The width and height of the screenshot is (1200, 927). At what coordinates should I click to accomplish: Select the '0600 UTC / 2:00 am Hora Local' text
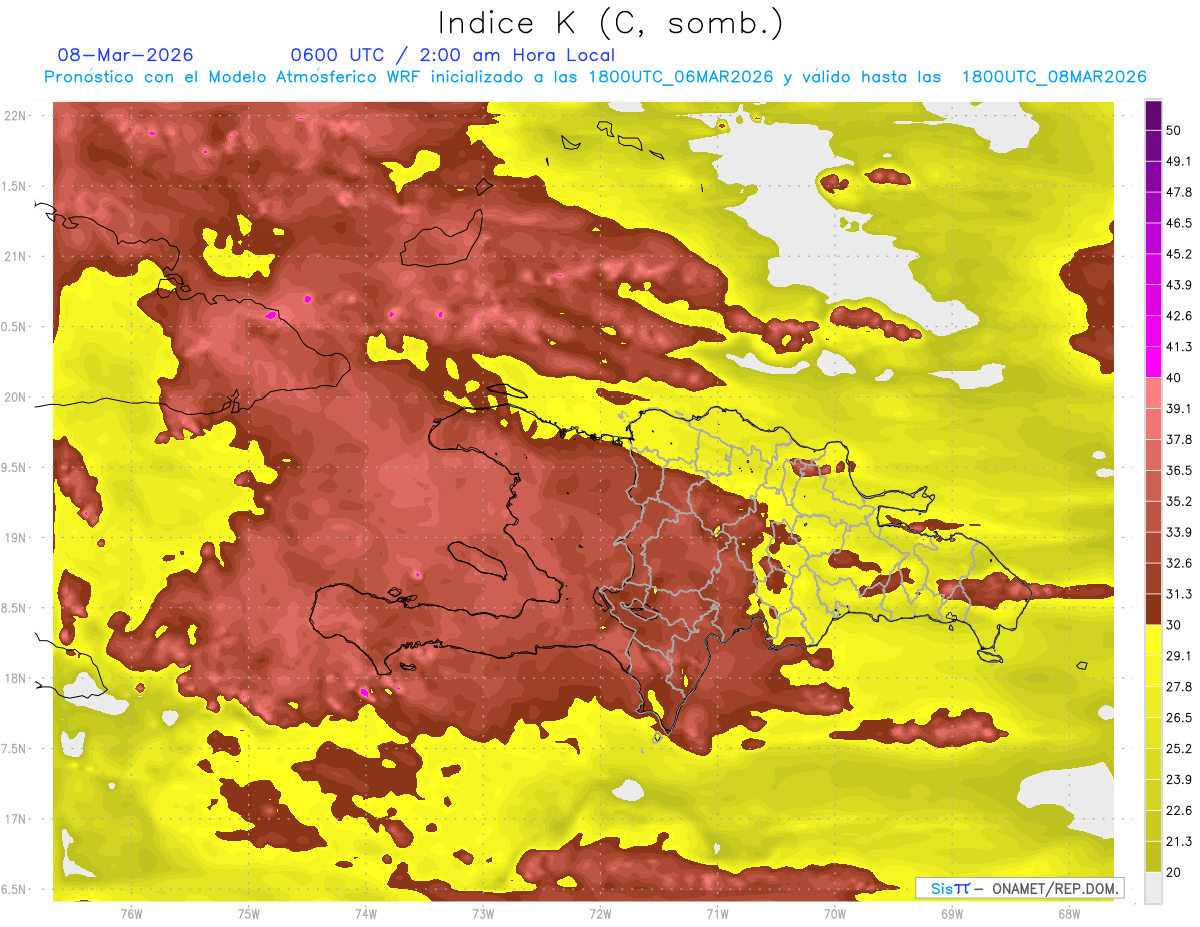[x=452, y=55]
